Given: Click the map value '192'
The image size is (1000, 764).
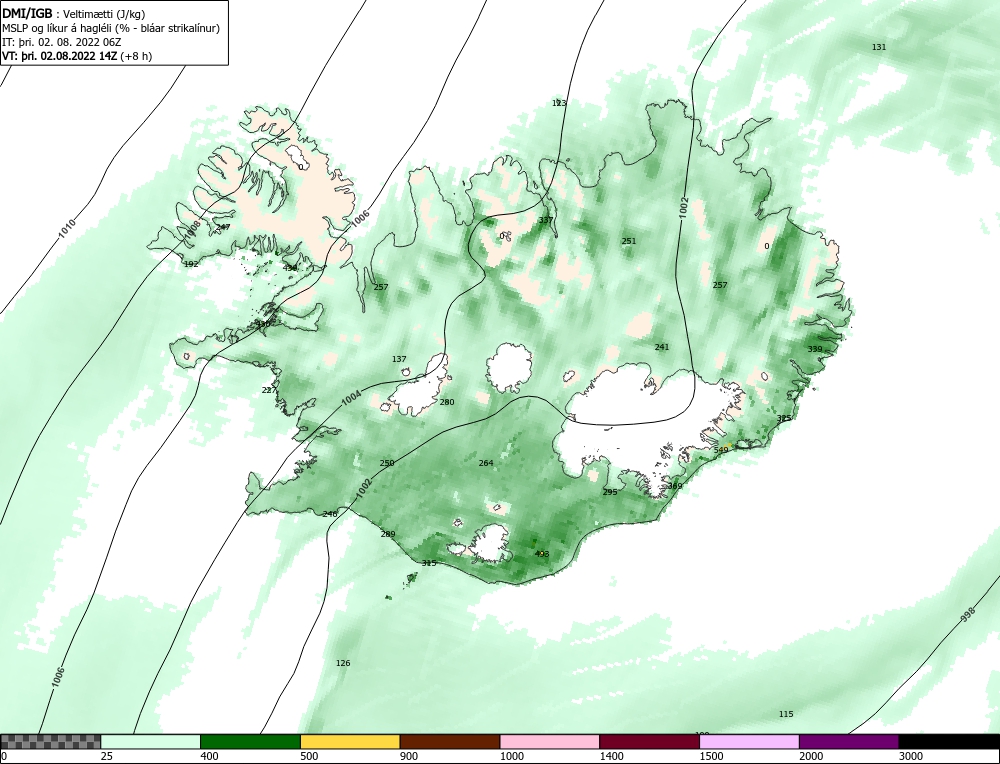Looking at the screenshot, I should pos(191,264).
